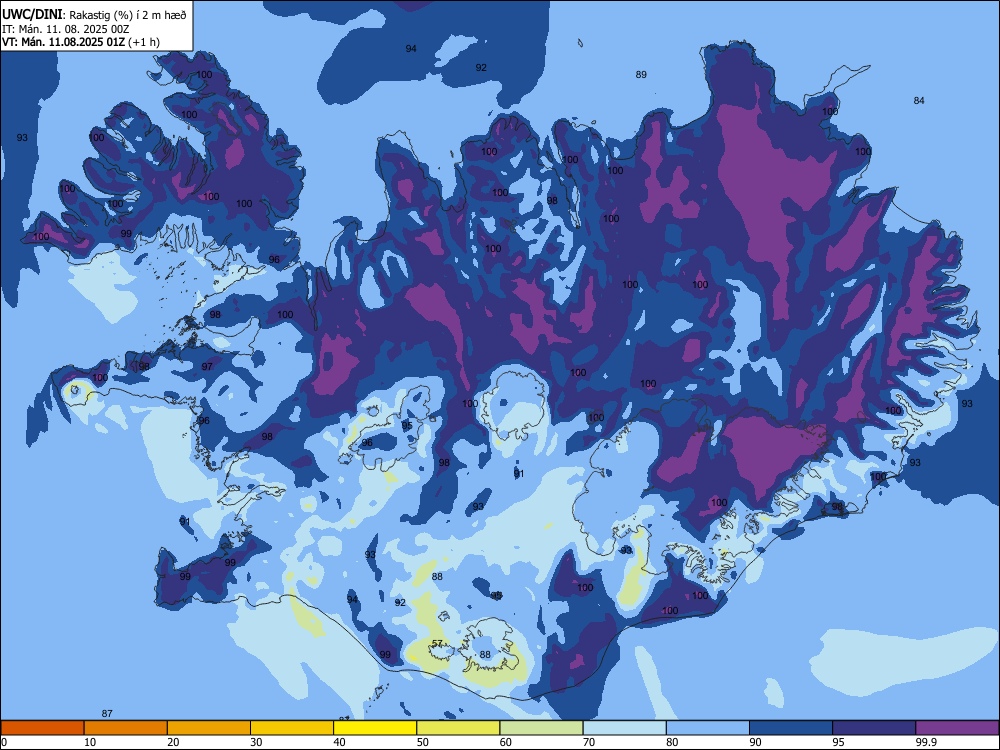Screen dimensions: 1000x750
Task: Click the "57" humidity value on the map
Action: coord(438,643)
